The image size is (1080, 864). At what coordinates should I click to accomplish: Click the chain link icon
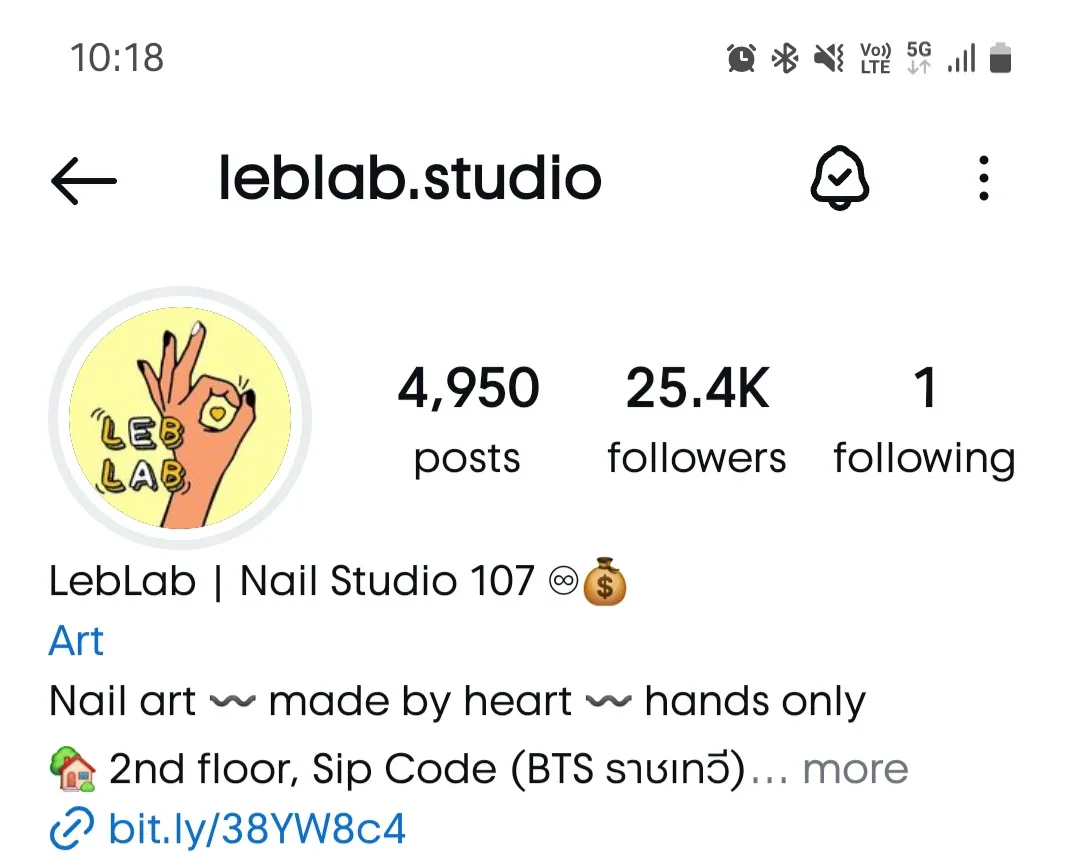coord(72,828)
